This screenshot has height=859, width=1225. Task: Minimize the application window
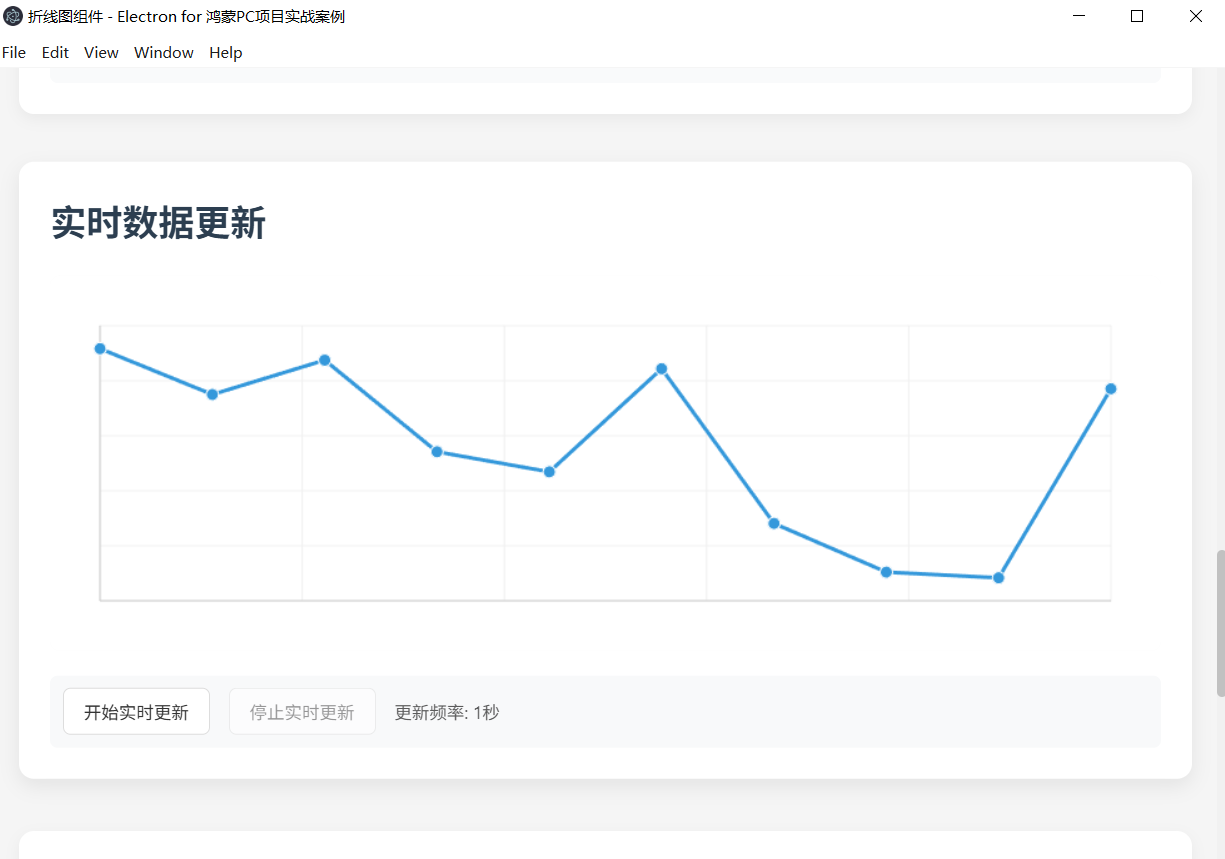click(1079, 16)
